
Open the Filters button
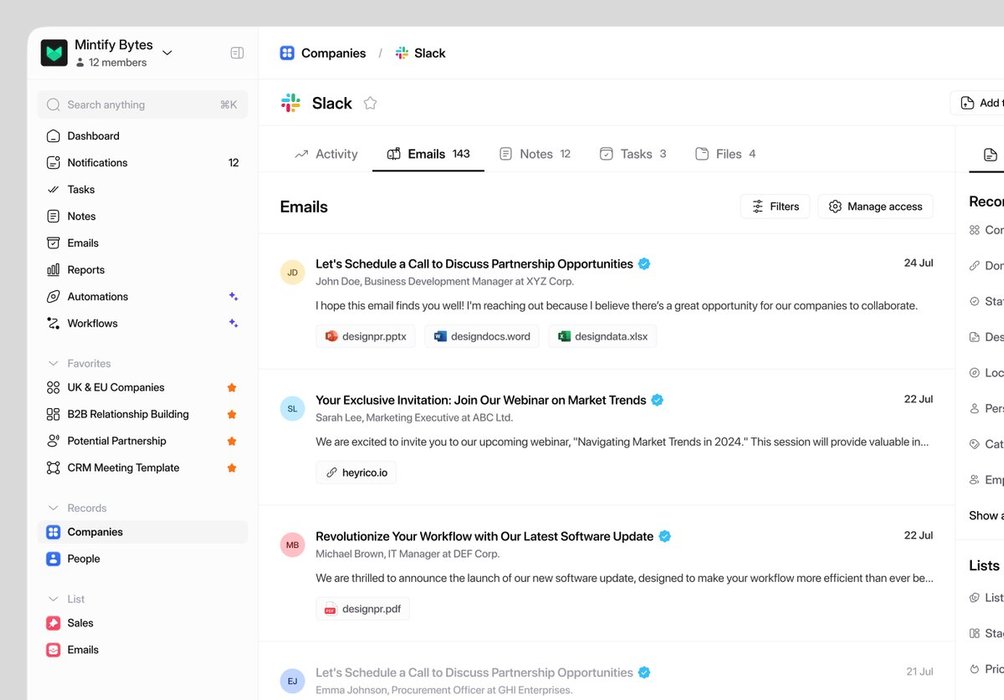tap(775, 206)
